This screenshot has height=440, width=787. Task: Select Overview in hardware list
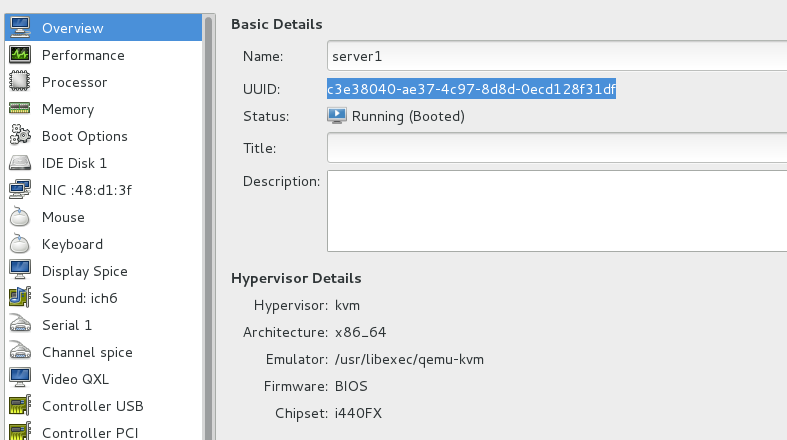(x=103, y=28)
